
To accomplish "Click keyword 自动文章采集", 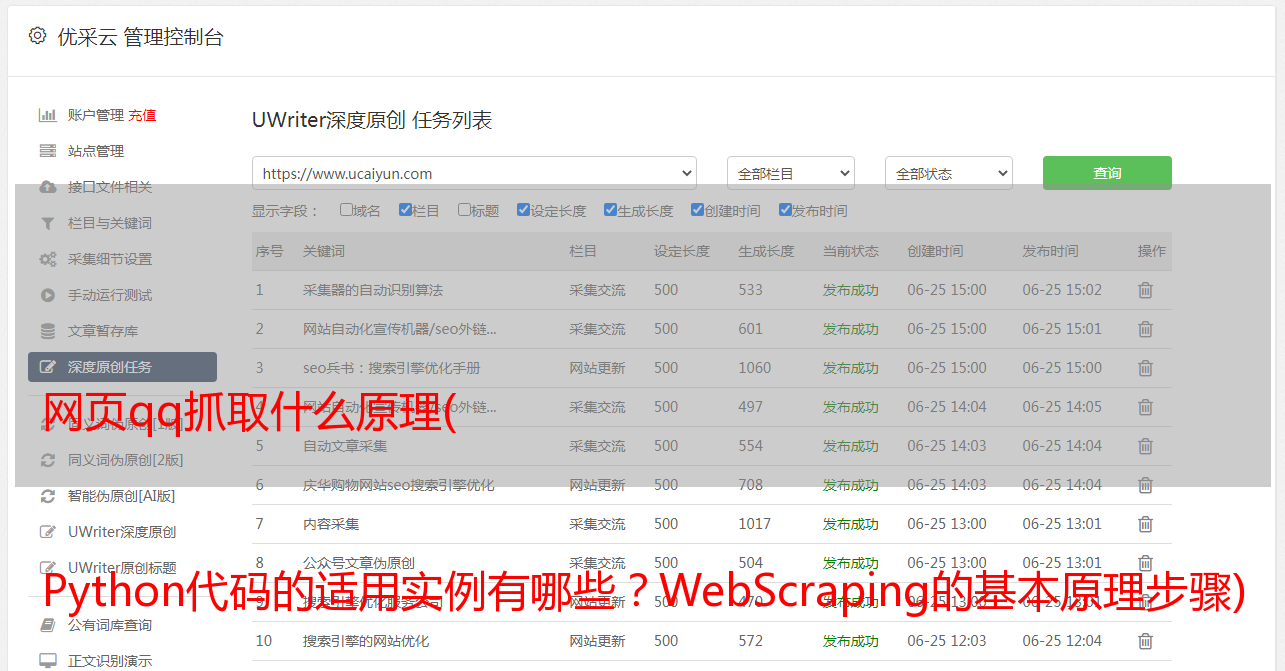I will pos(345,446).
